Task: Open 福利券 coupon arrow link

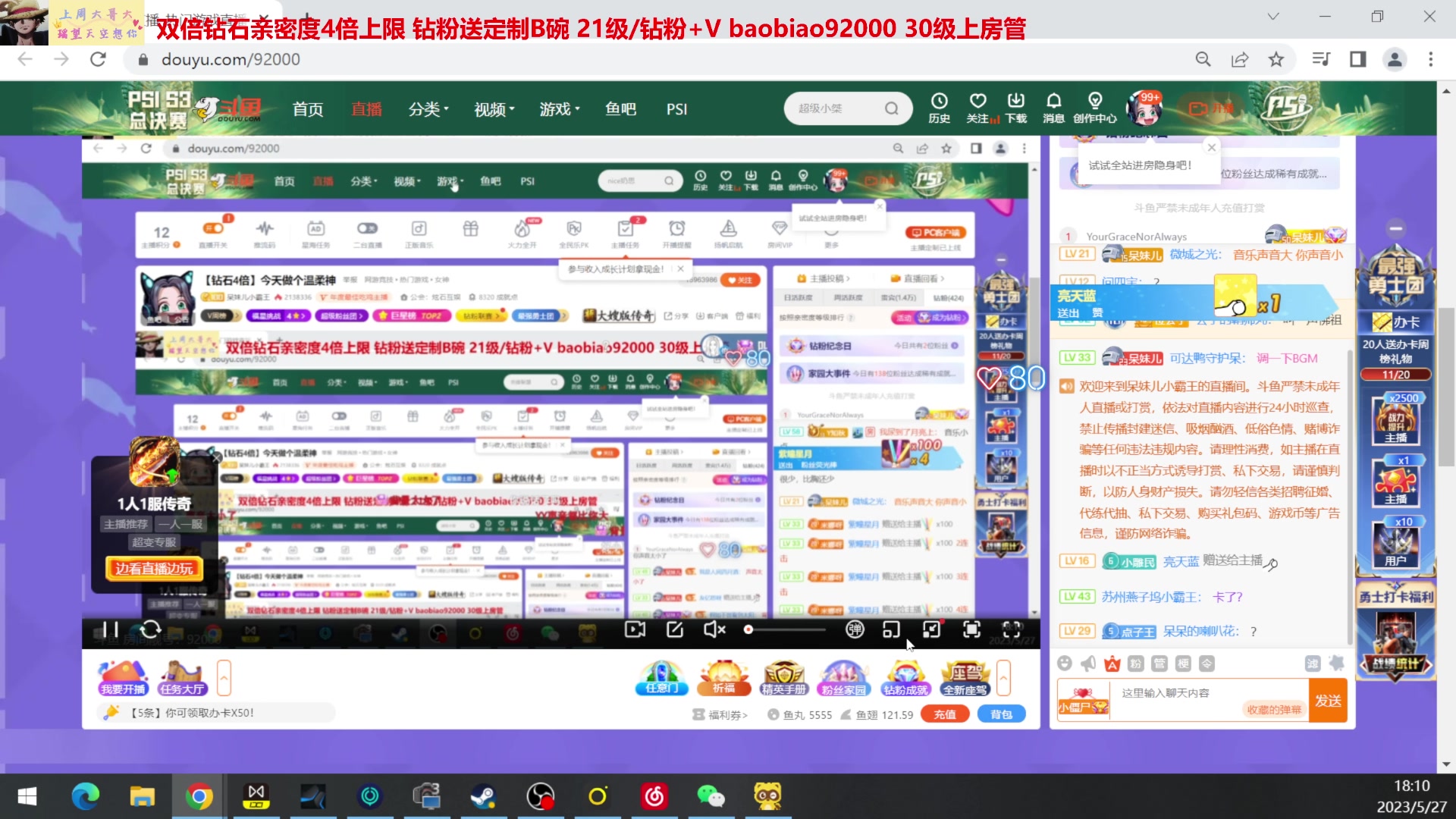Action: tap(720, 714)
